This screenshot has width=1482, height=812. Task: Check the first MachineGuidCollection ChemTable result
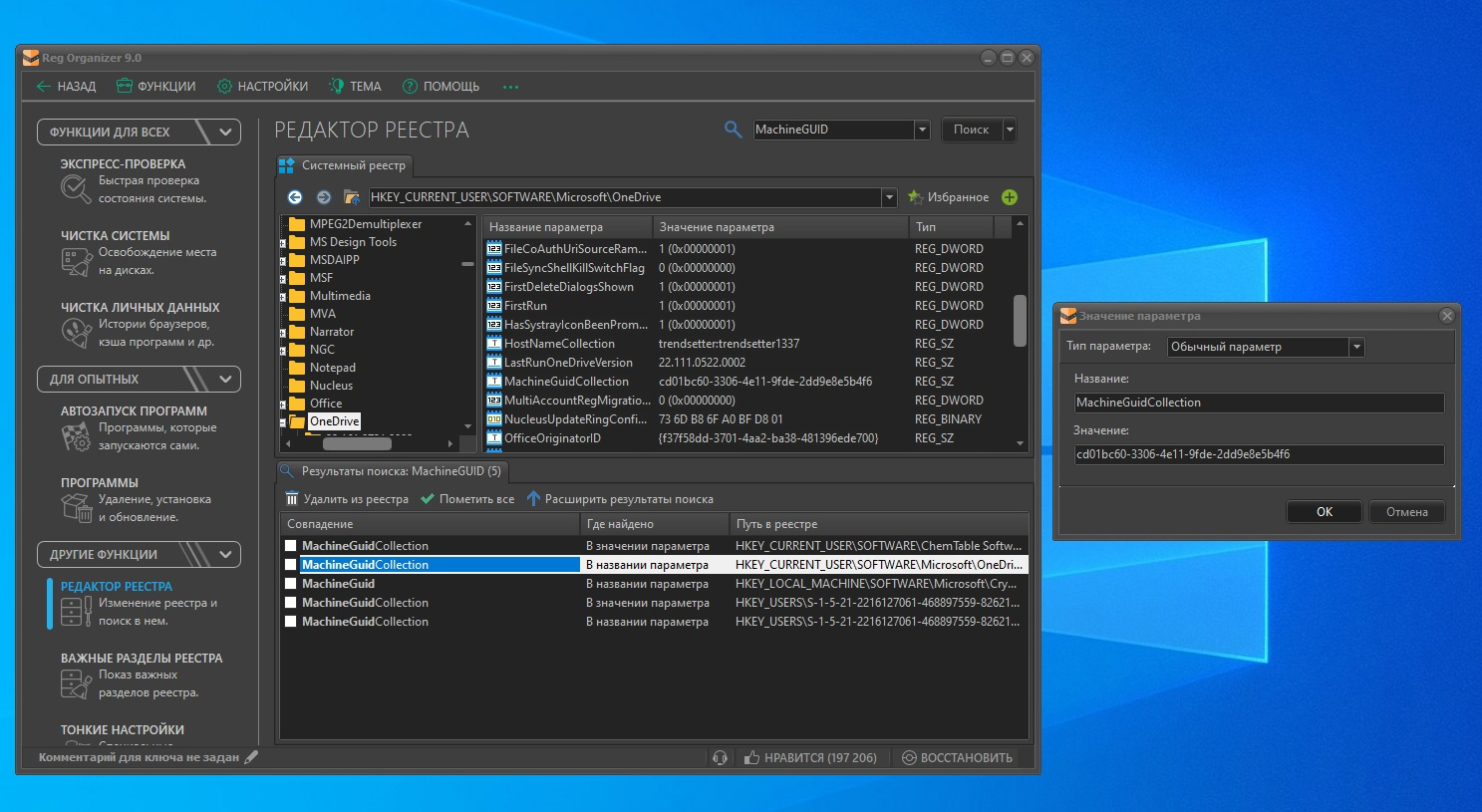(x=291, y=546)
